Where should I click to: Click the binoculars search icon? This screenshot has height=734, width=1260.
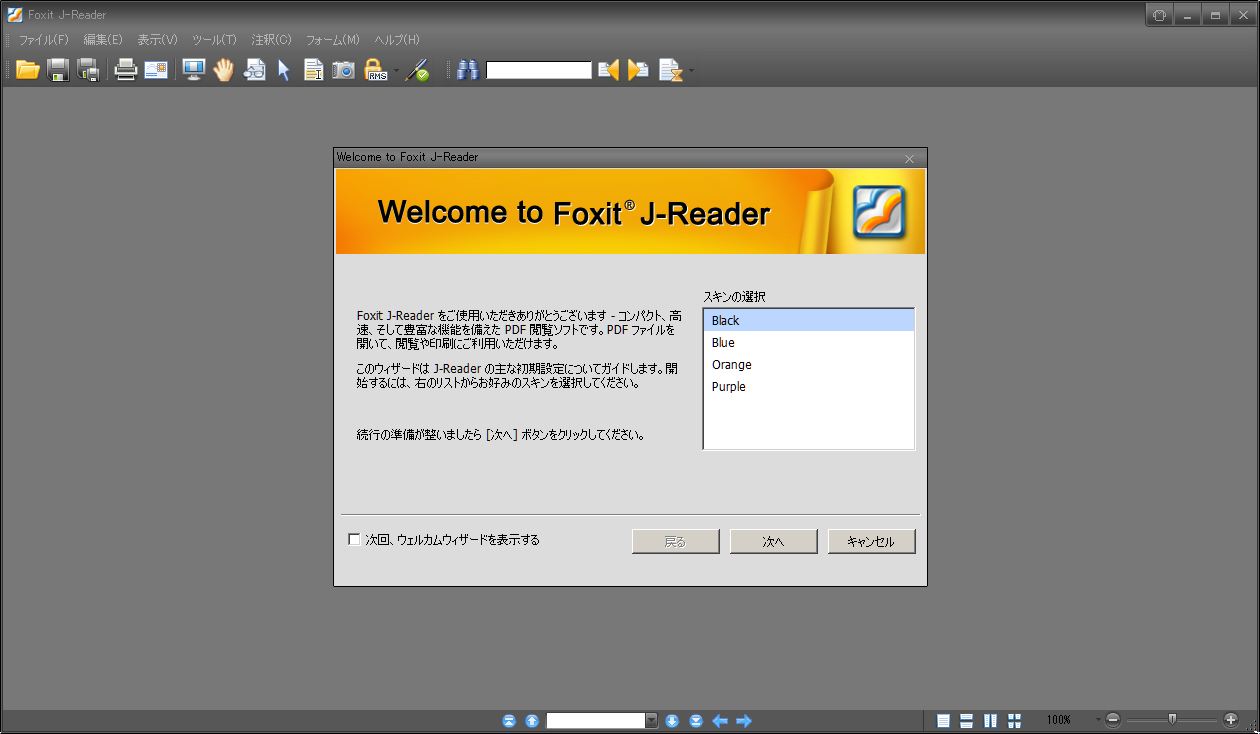467,70
